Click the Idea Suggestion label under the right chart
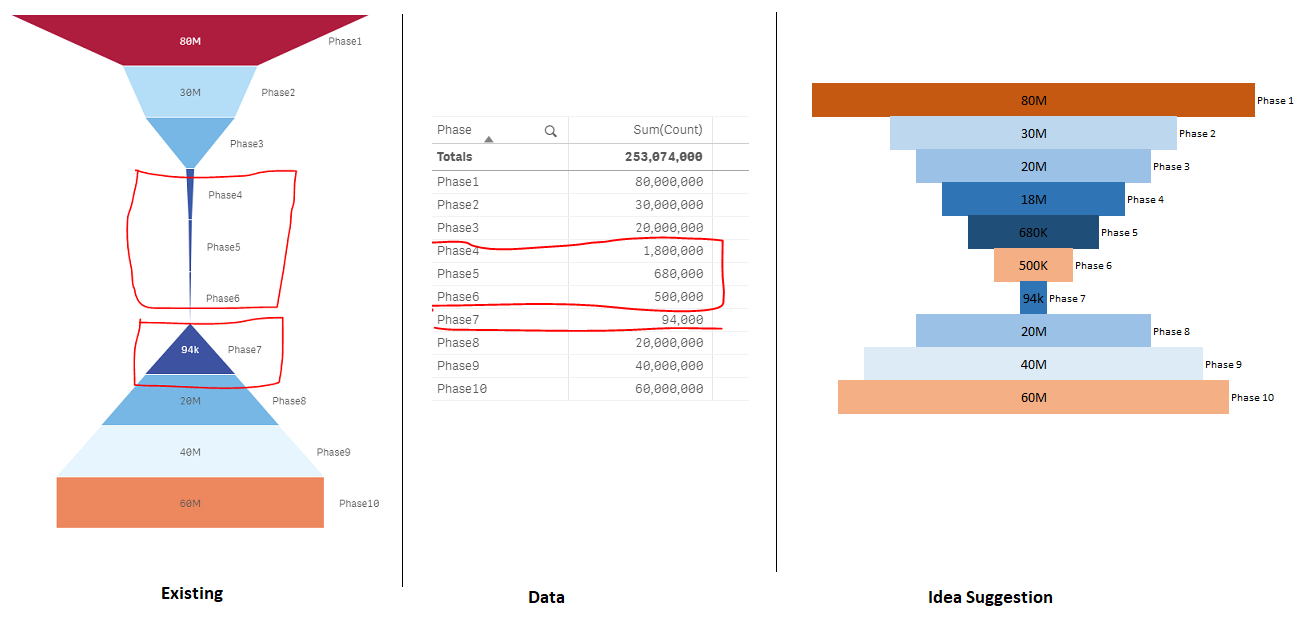The image size is (1307, 618). coord(988,597)
